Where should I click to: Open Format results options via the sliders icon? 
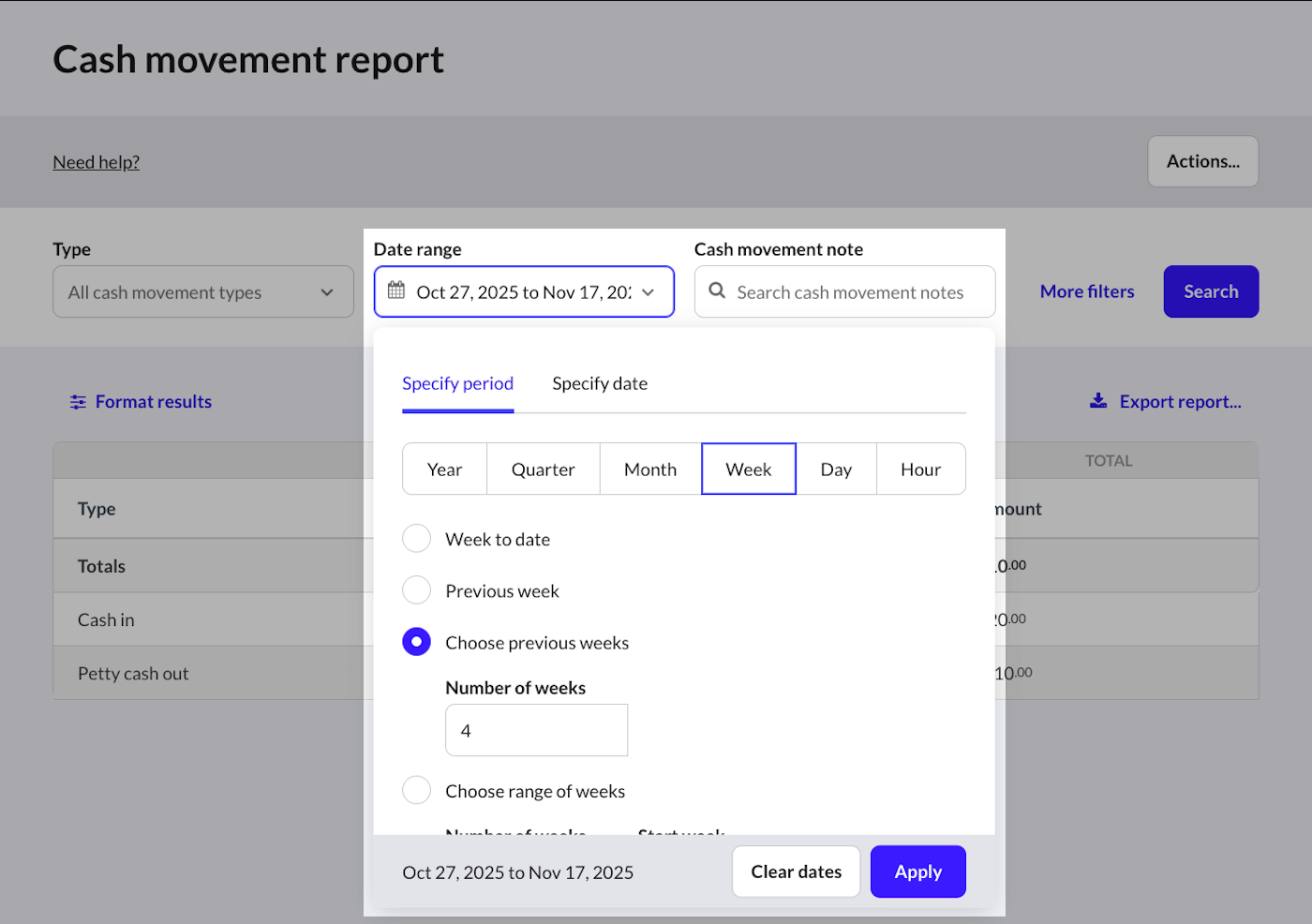(77, 401)
